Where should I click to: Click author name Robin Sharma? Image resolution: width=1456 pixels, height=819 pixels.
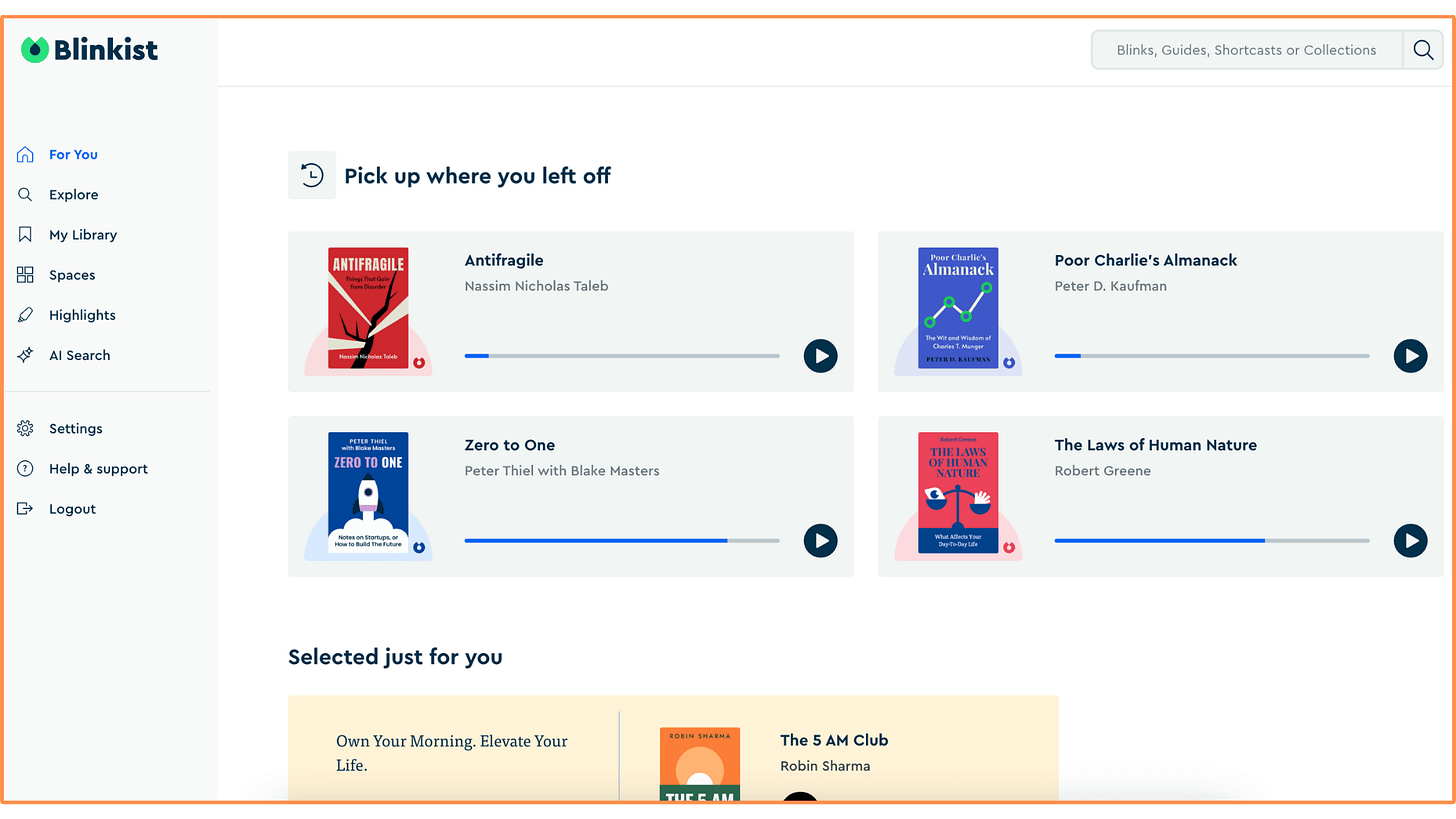pos(825,766)
